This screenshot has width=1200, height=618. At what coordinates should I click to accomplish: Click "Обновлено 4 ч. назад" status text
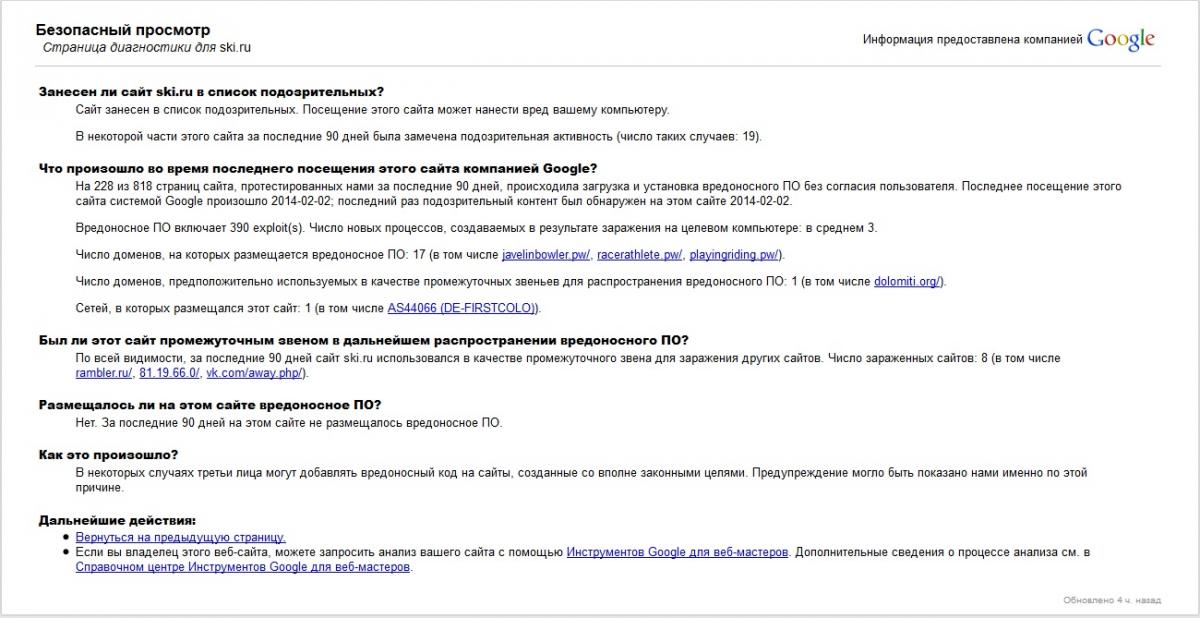click(x=1112, y=601)
